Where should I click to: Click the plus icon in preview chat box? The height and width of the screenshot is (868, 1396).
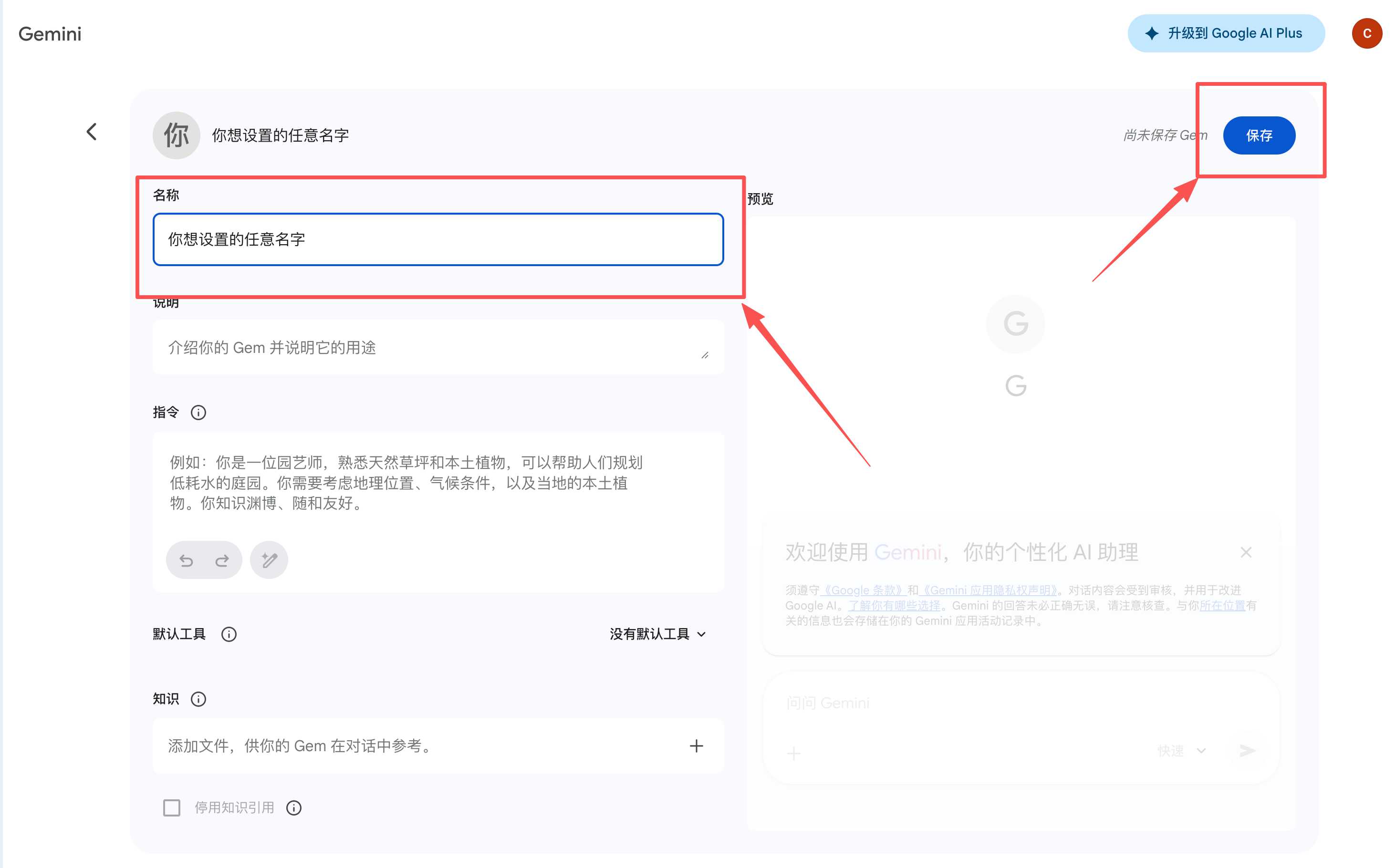point(793,753)
